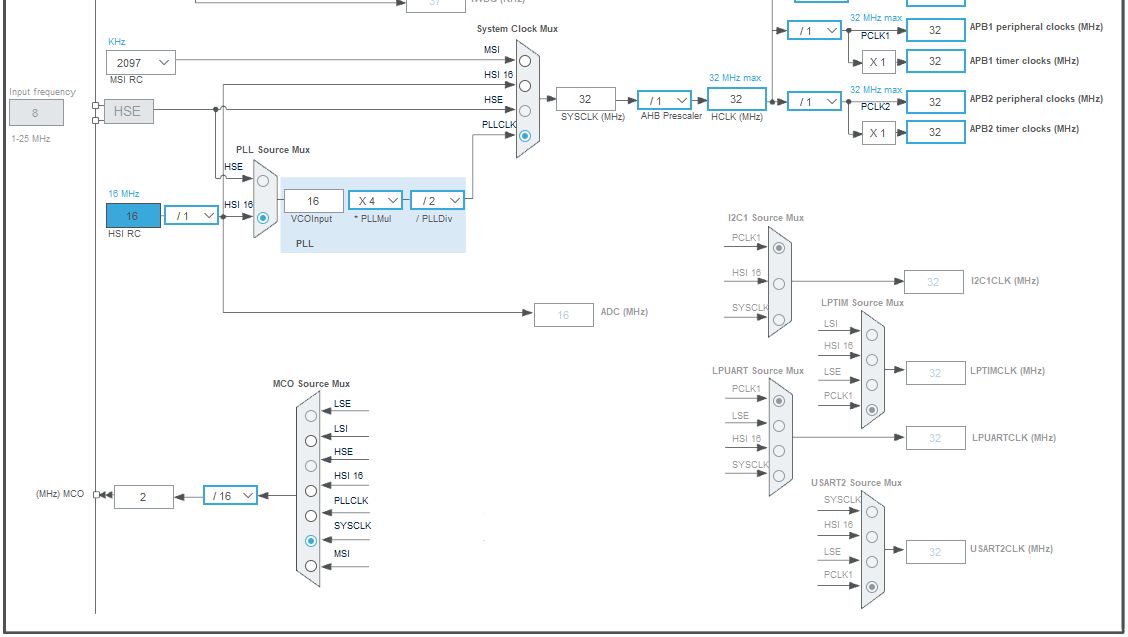The width and height of the screenshot is (1128, 637).
Task: Click the SYSCLK (MHz) value field
Action: coord(586,99)
